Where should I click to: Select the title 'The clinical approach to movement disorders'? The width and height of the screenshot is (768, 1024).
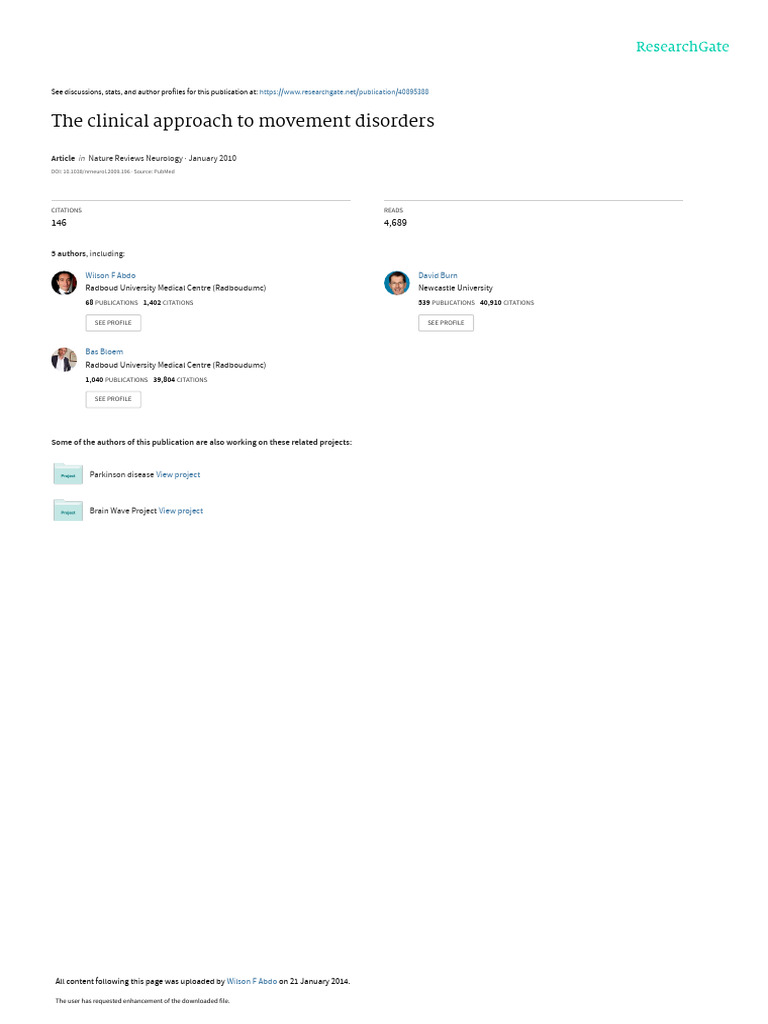pos(243,121)
